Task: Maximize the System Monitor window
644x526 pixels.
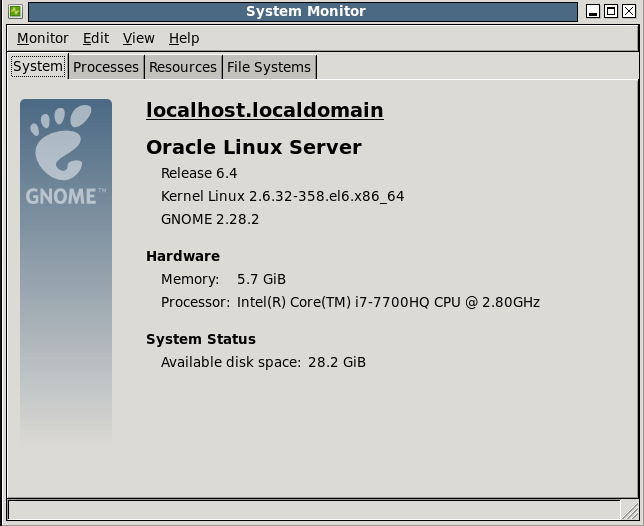Action: 611,12
